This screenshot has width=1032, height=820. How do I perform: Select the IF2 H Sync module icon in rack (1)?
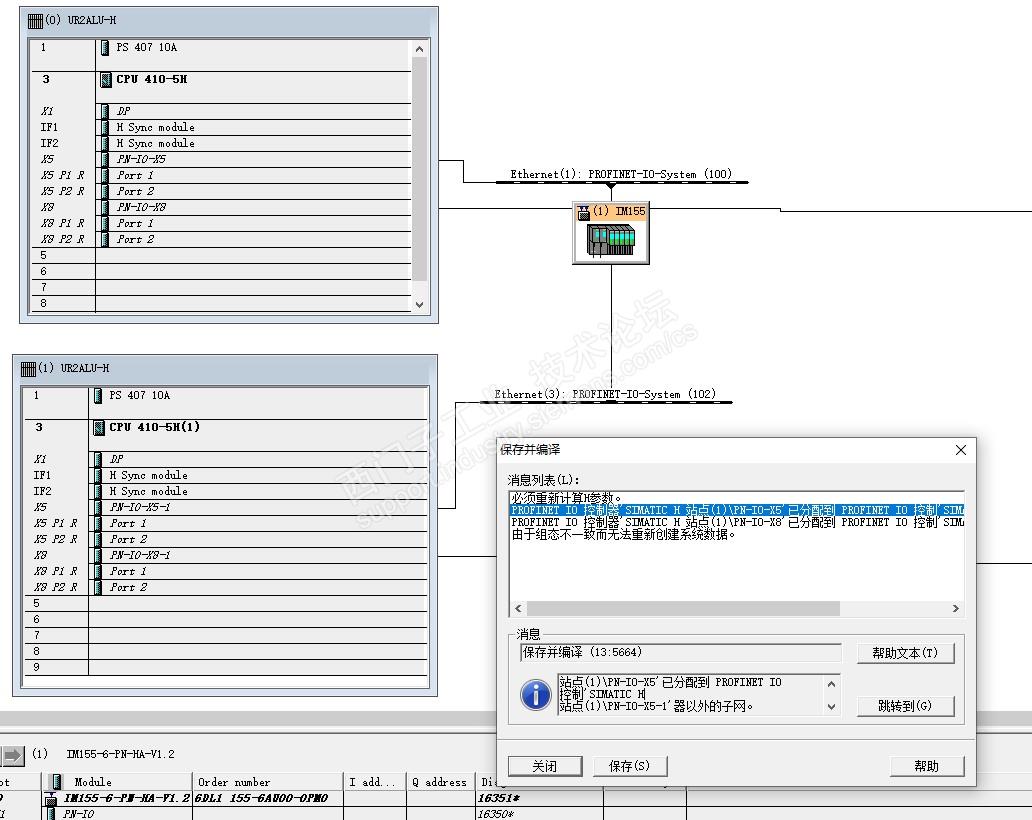(97, 491)
